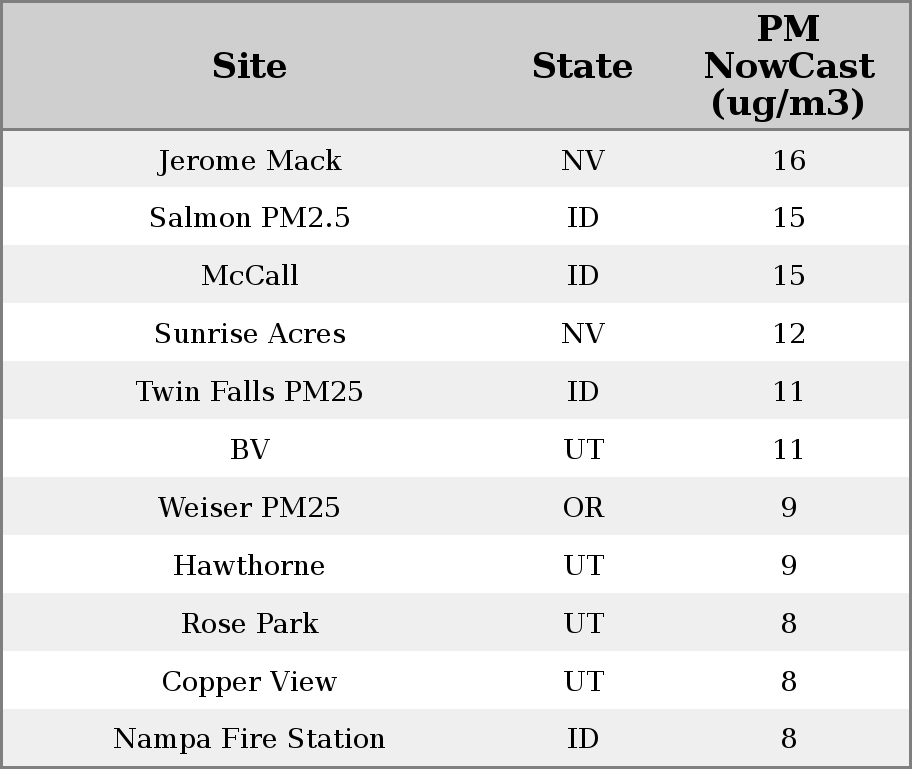Screen dimensions: 912x769
Task: Click the UT state cell for BV
Action: click(x=583, y=450)
